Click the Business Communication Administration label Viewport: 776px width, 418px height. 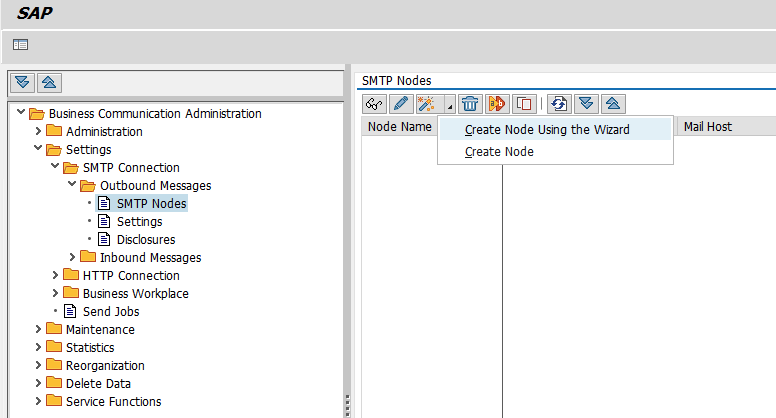coord(155,114)
